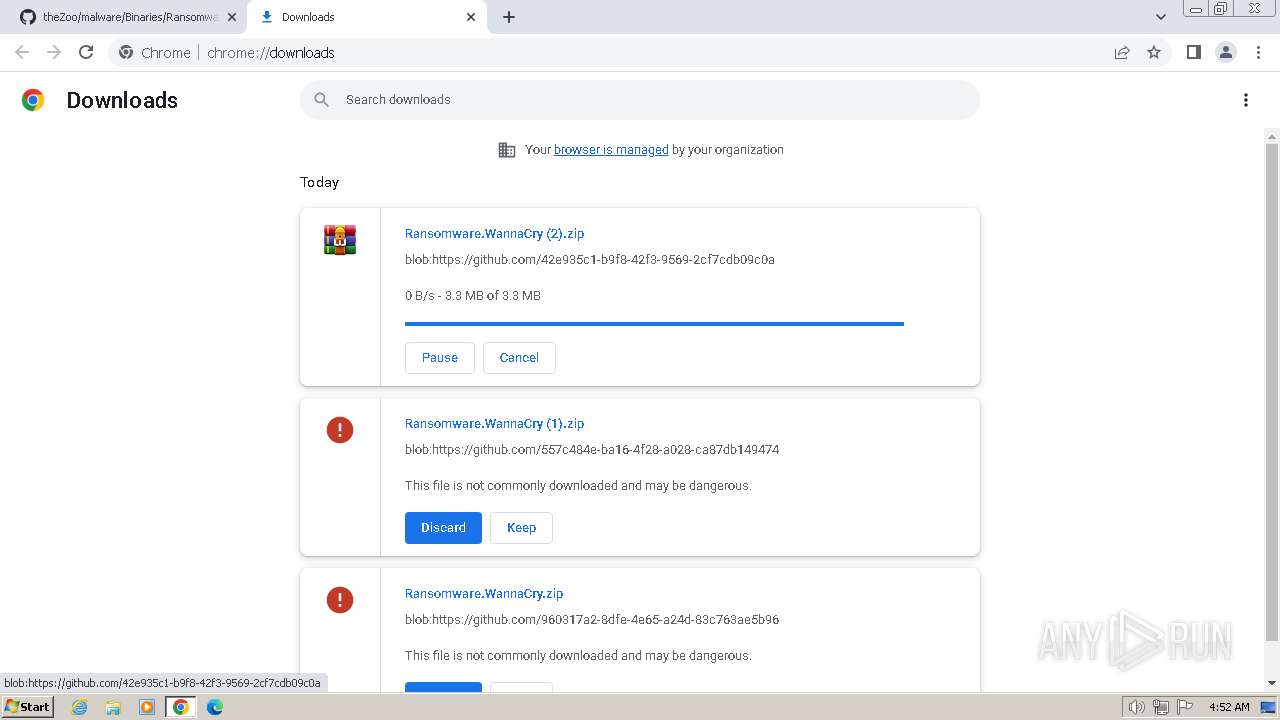
Task: Focus the Search downloads field
Action: point(640,100)
